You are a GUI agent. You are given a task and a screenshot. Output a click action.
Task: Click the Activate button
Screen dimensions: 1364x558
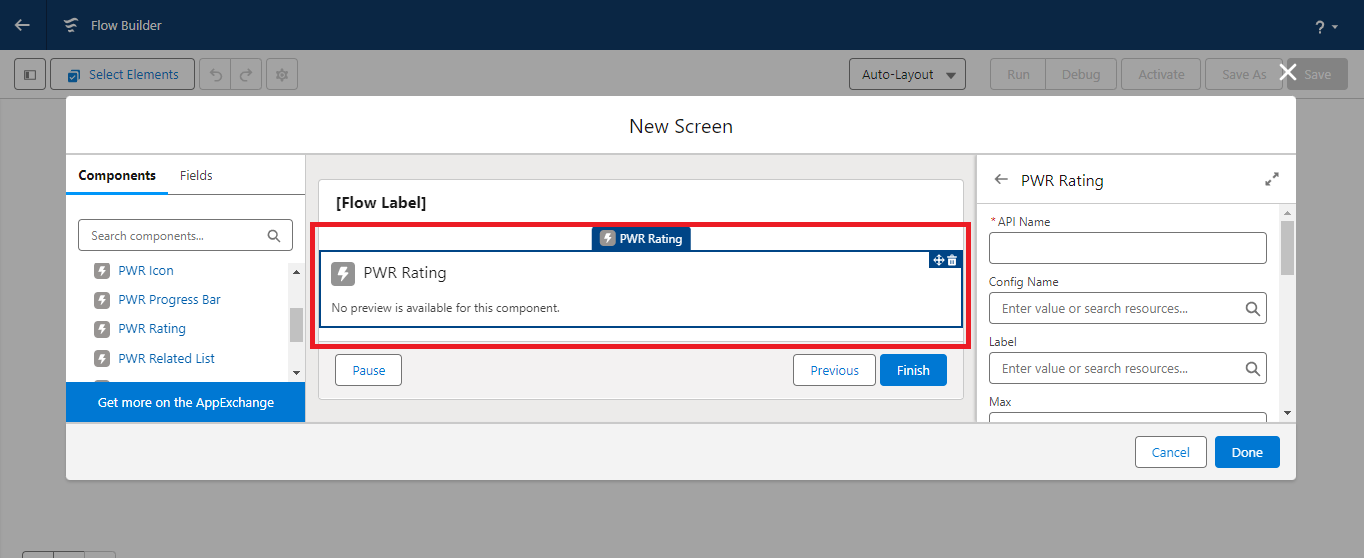click(x=1161, y=74)
